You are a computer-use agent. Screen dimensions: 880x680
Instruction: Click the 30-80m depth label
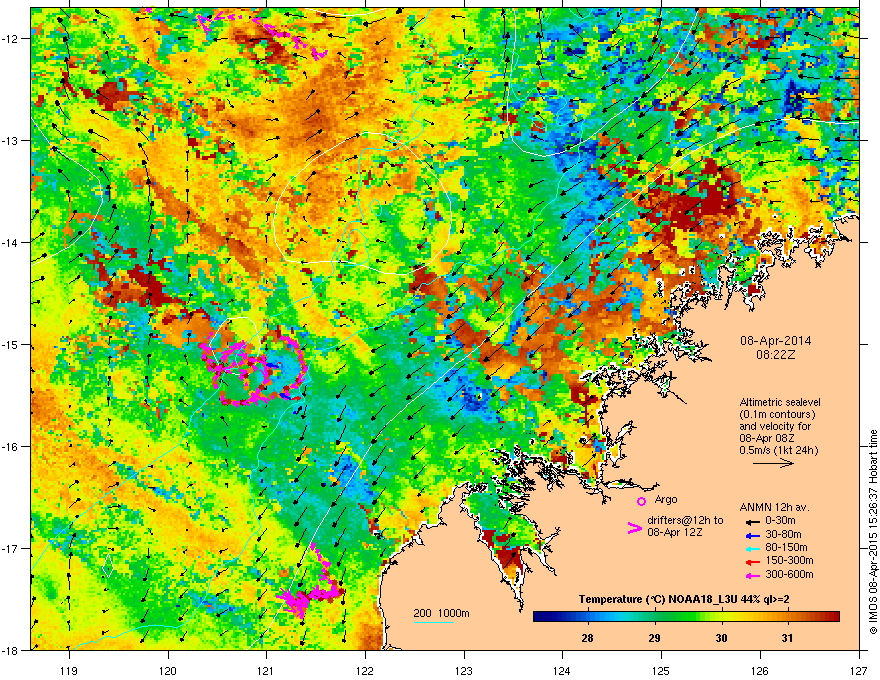click(x=783, y=535)
